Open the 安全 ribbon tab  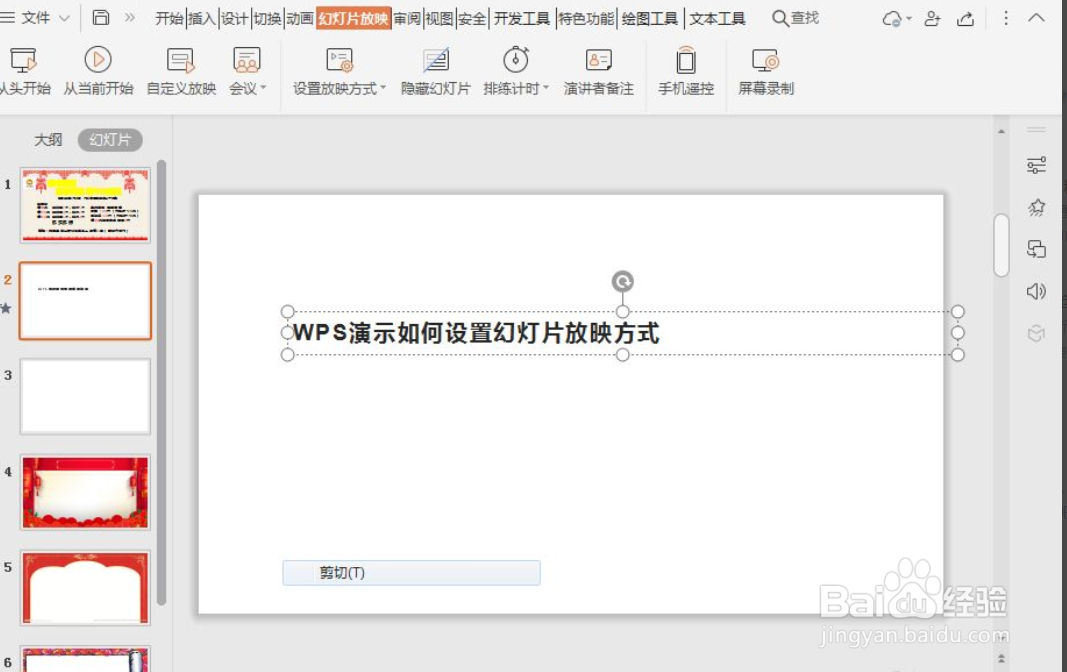[472, 18]
